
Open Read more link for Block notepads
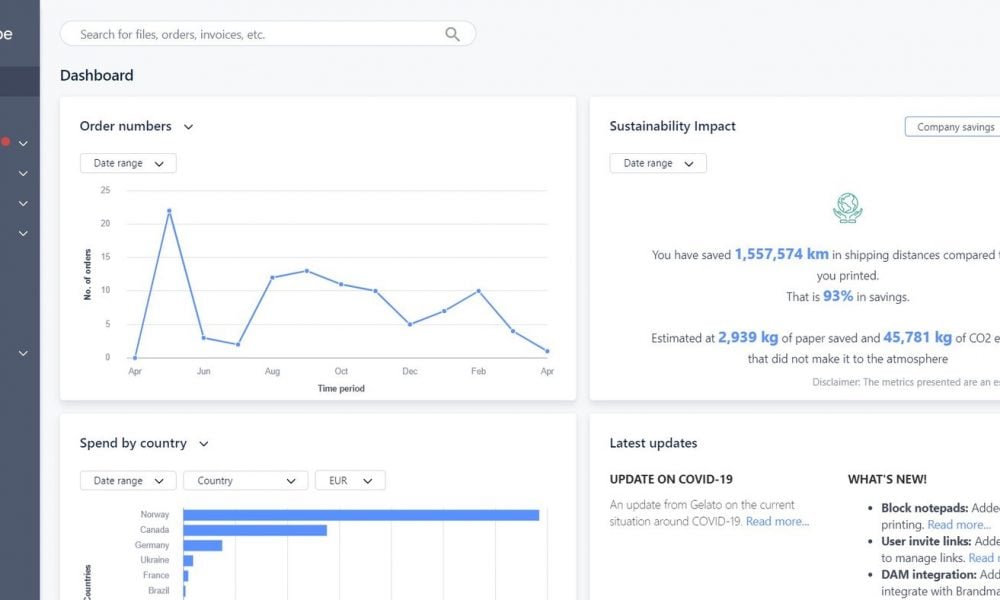(958, 524)
